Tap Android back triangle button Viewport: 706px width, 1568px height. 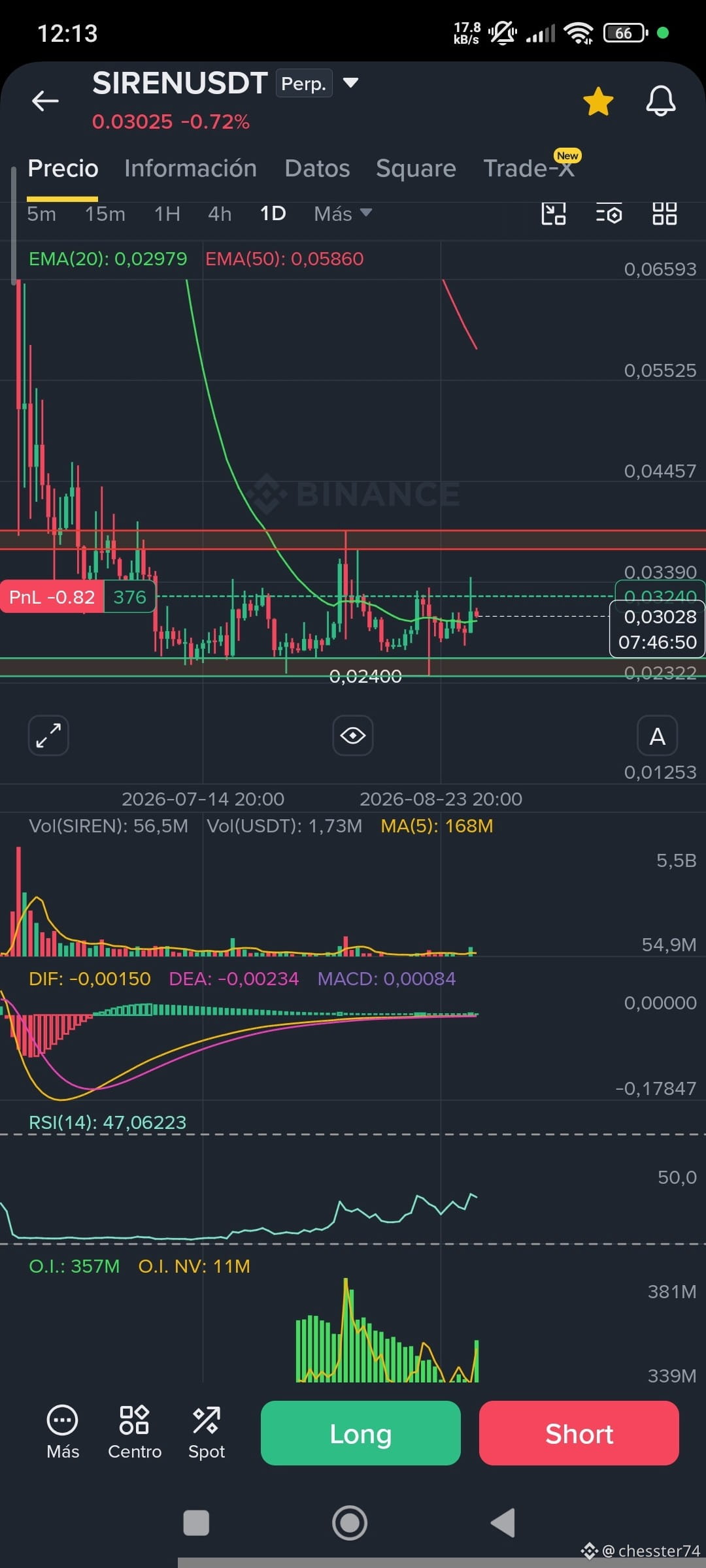[503, 1523]
